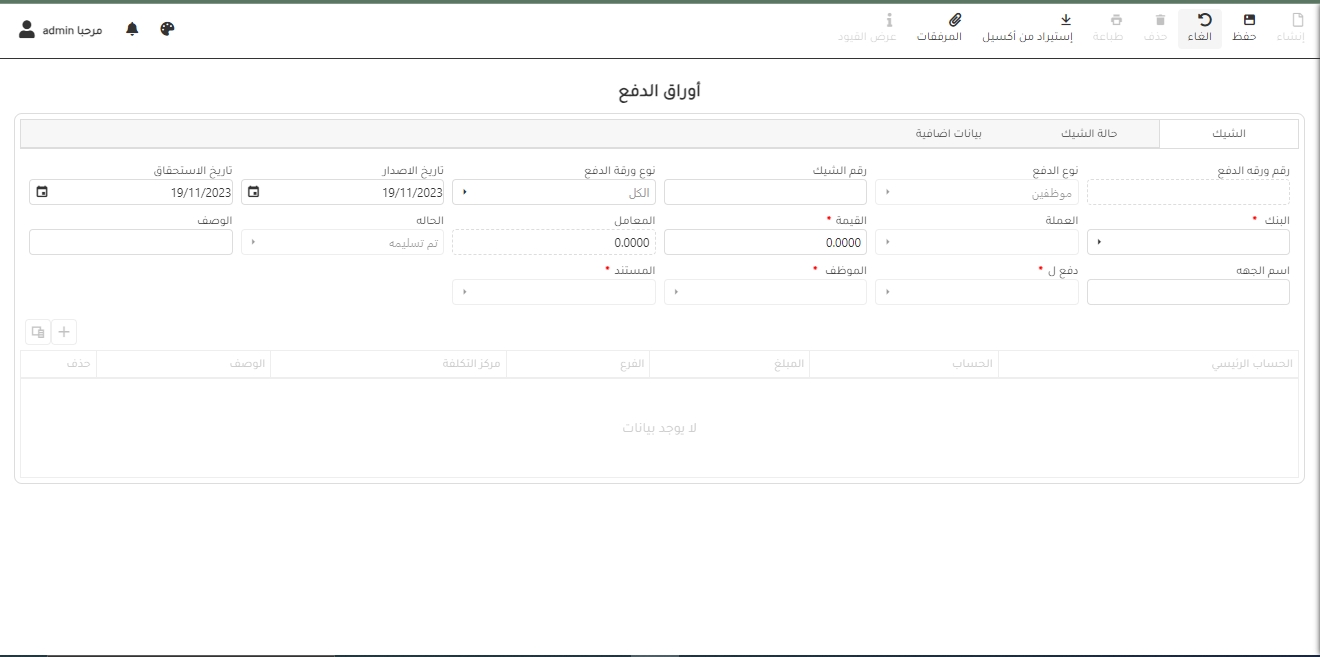Viewport: 1320px width, 657px height.
Task: Click the Save (حفظ) toolbar icon
Action: [1248, 20]
